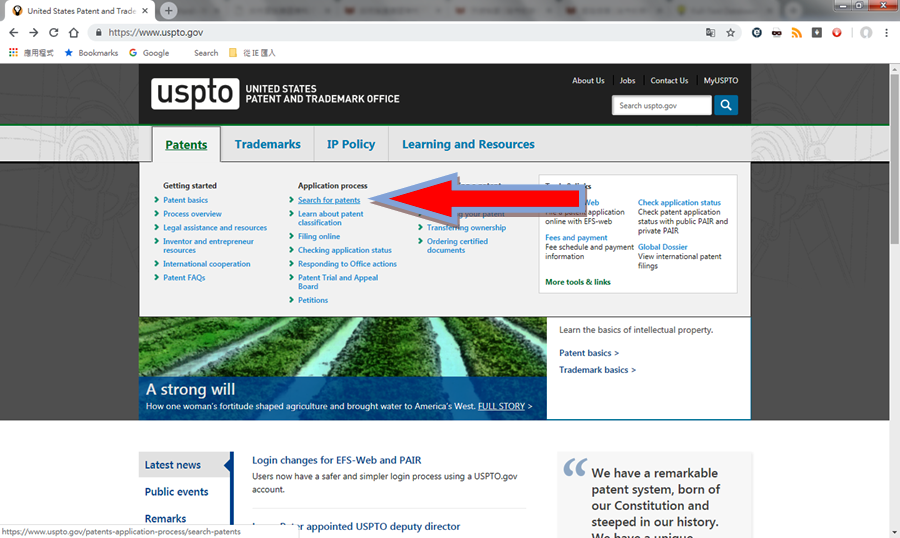The height and width of the screenshot is (538, 900).
Task: Click the site lock security icon
Action: [98, 33]
